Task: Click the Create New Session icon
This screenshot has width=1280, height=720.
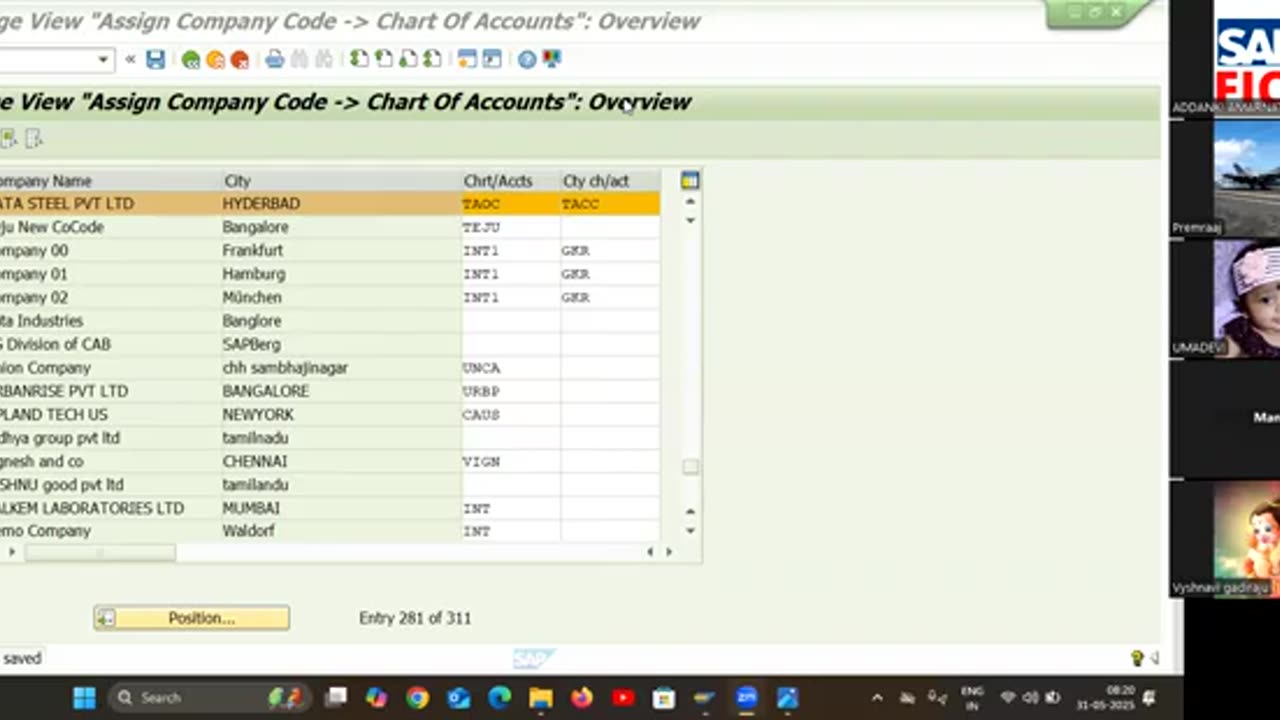Action: pos(467,60)
